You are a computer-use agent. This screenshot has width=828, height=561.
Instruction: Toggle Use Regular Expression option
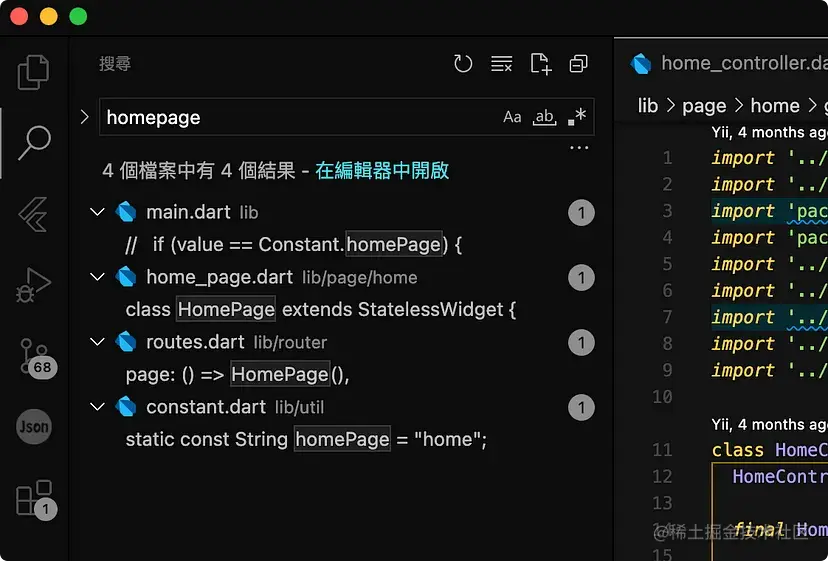576,117
